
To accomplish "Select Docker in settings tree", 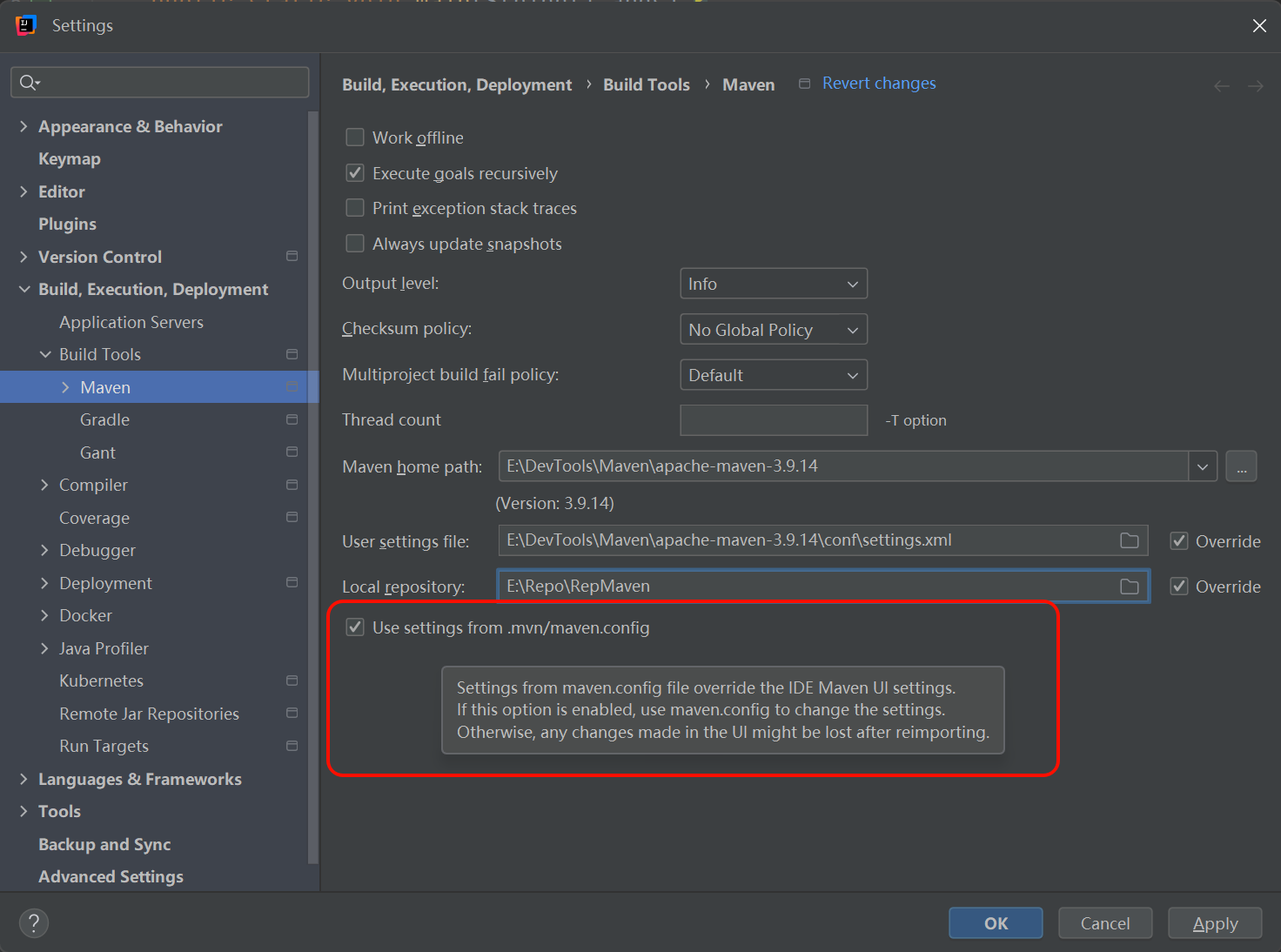I will pyautogui.click(x=85, y=615).
